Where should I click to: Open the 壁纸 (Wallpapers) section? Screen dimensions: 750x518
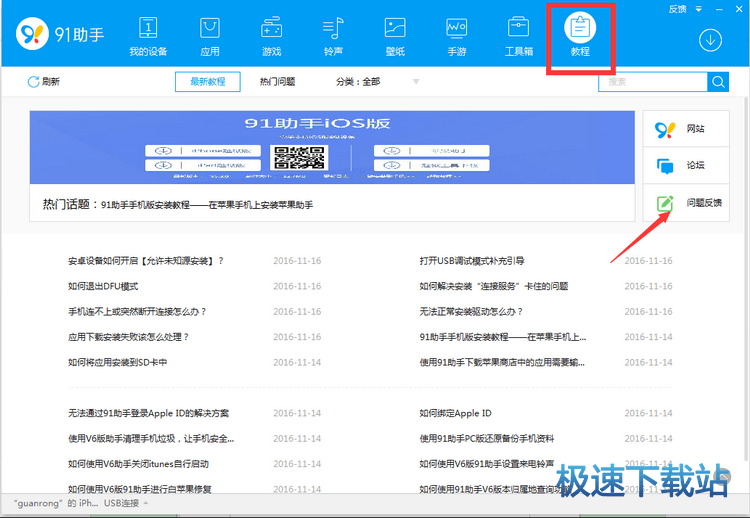pos(395,37)
